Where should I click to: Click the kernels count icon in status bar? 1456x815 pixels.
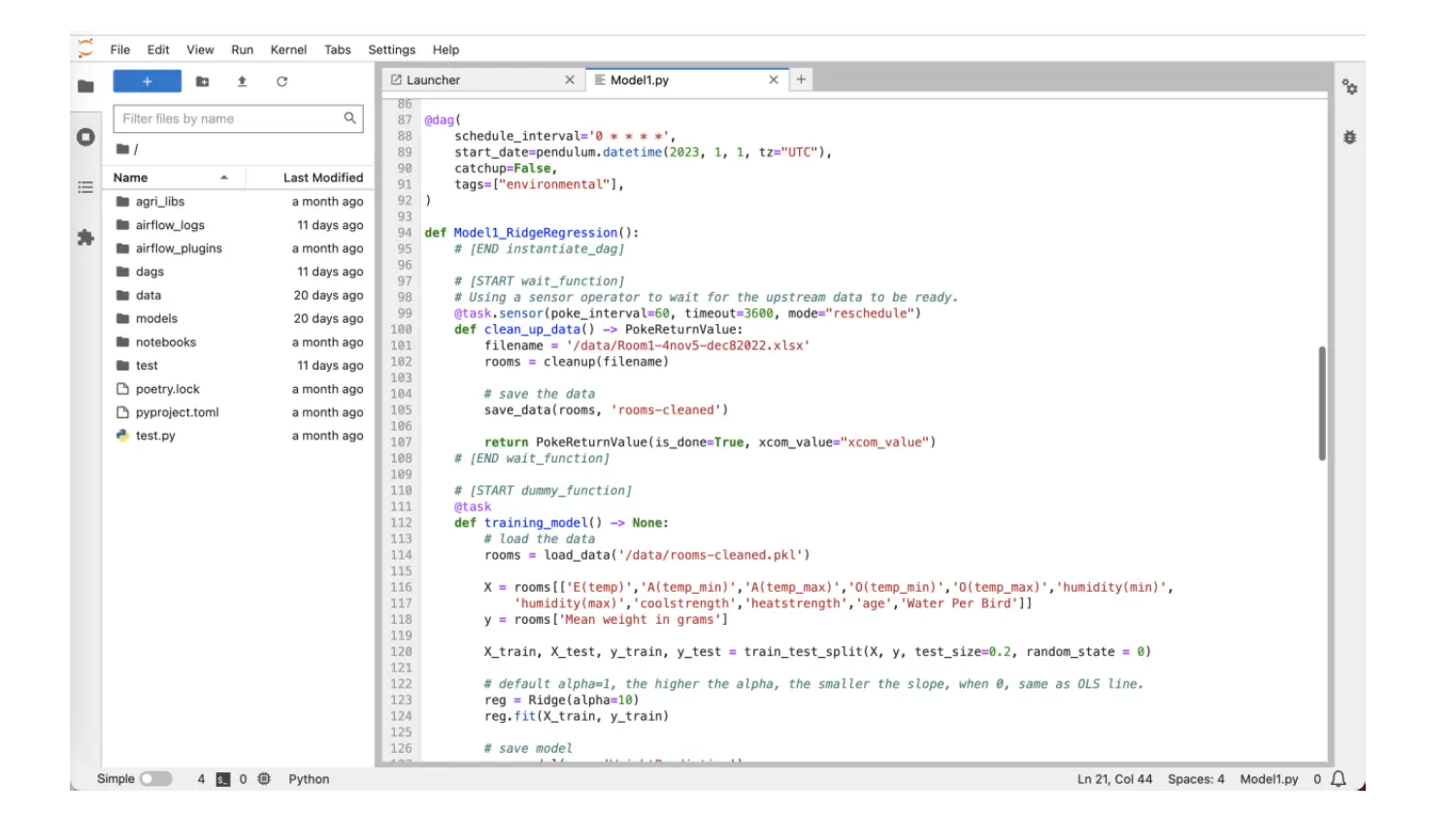click(264, 779)
